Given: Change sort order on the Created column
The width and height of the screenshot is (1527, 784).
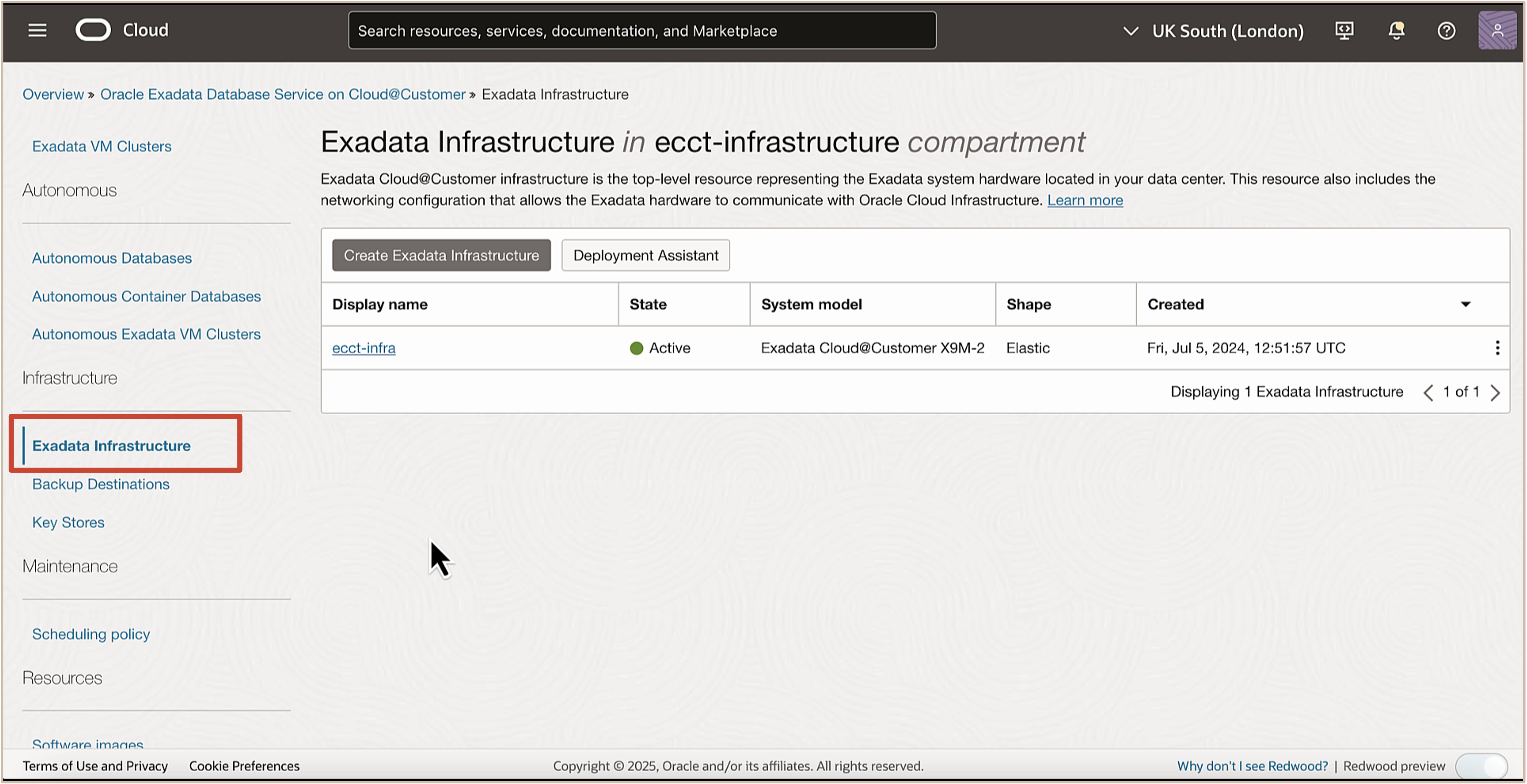Looking at the screenshot, I should (x=1465, y=304).
